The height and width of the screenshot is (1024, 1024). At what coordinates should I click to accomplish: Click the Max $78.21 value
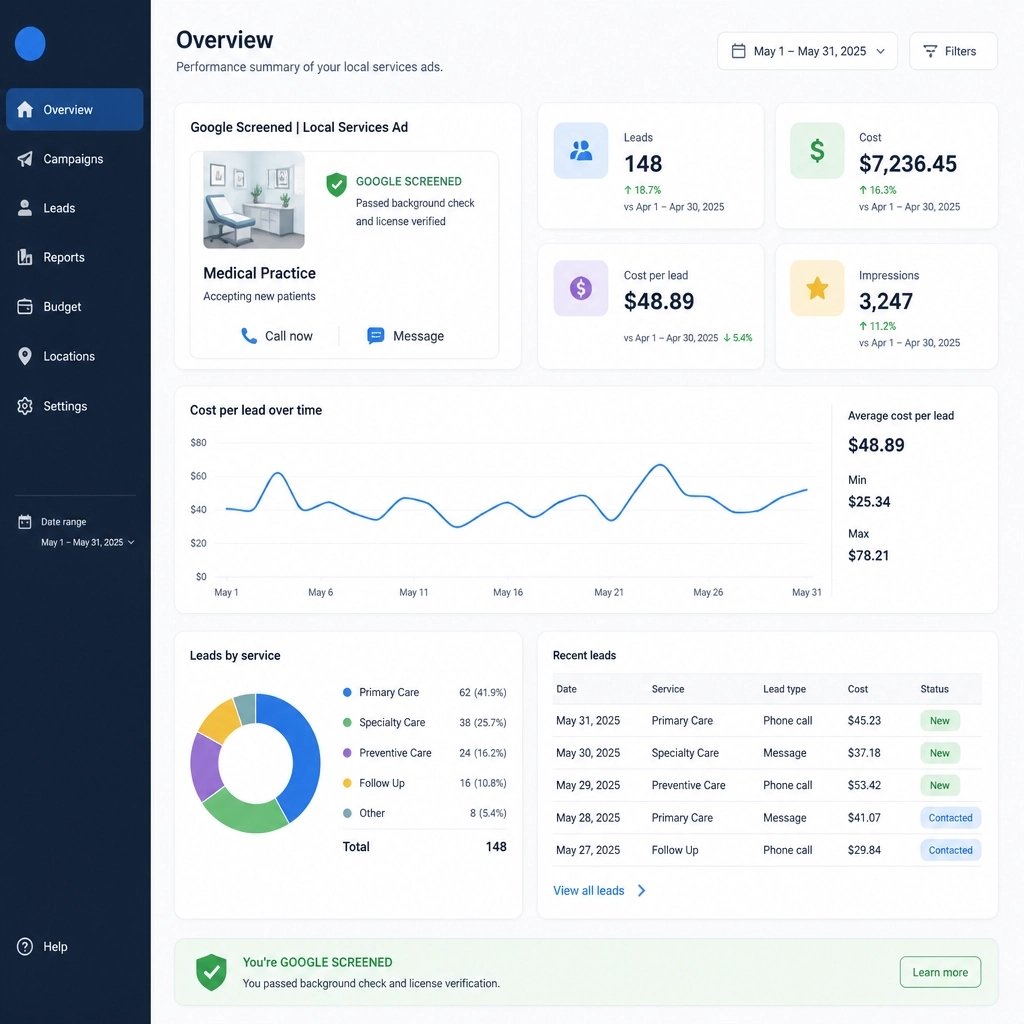[868, 555]
